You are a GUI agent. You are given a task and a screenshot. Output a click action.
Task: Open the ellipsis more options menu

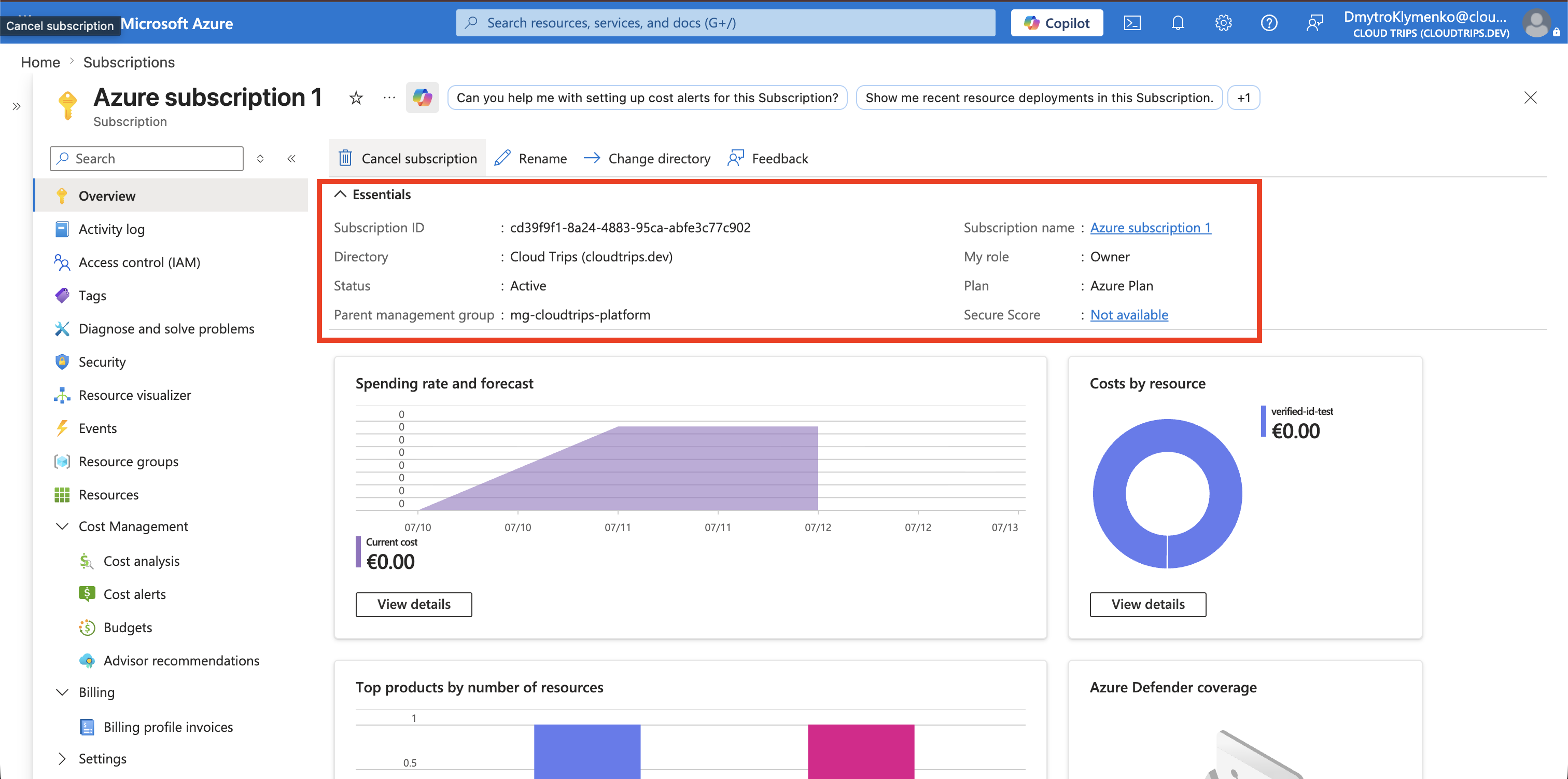[x=389, y=98]
